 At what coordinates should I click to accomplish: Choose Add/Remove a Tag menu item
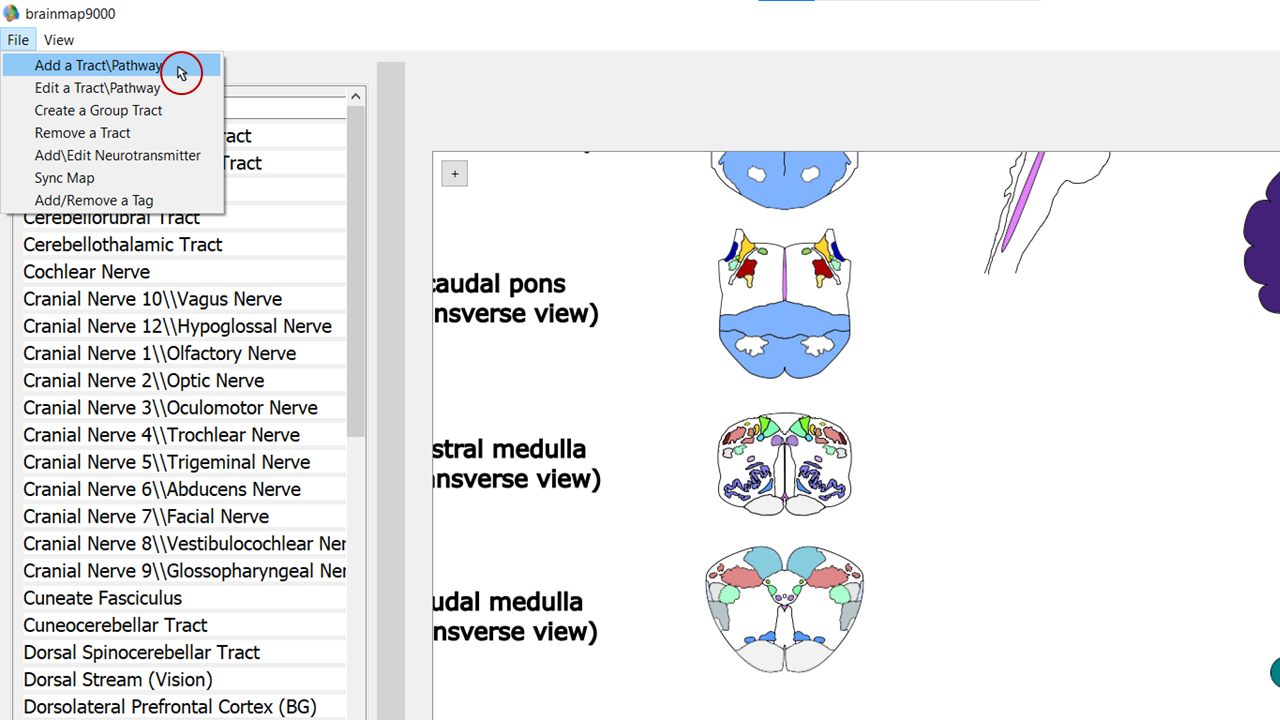(93, 201)
